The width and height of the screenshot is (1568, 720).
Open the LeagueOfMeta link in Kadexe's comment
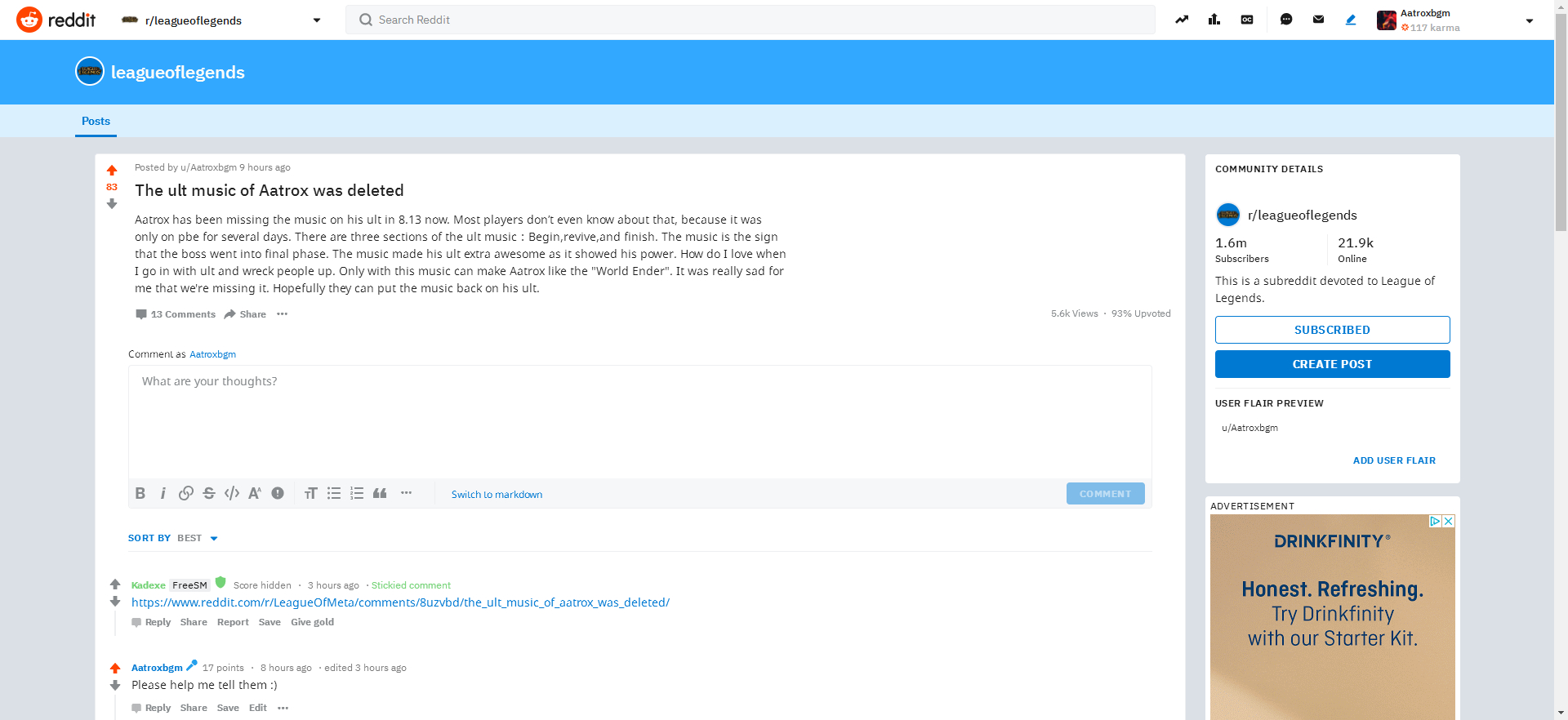point(400,602)
